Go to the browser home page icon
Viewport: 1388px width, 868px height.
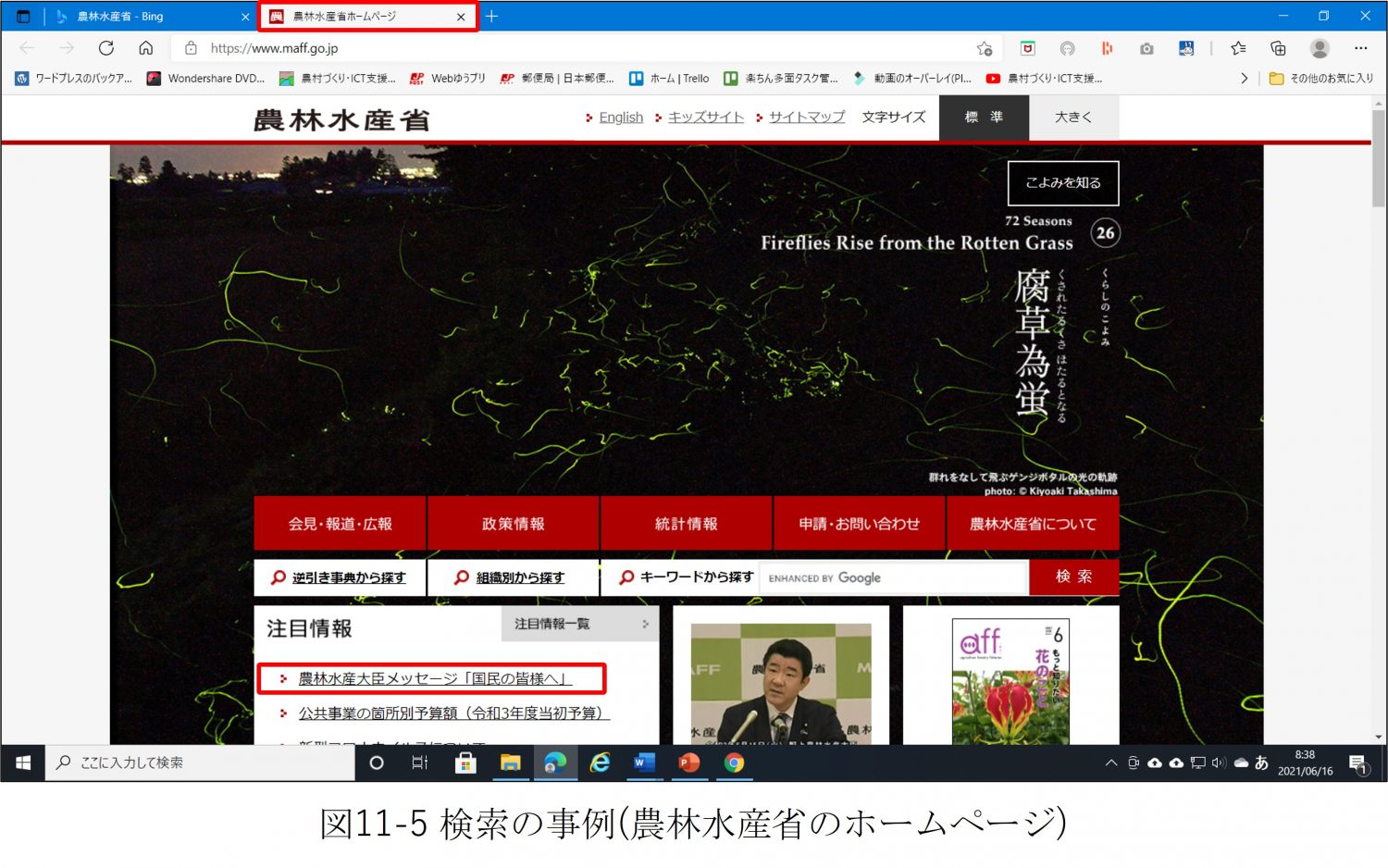pos(145,48)
